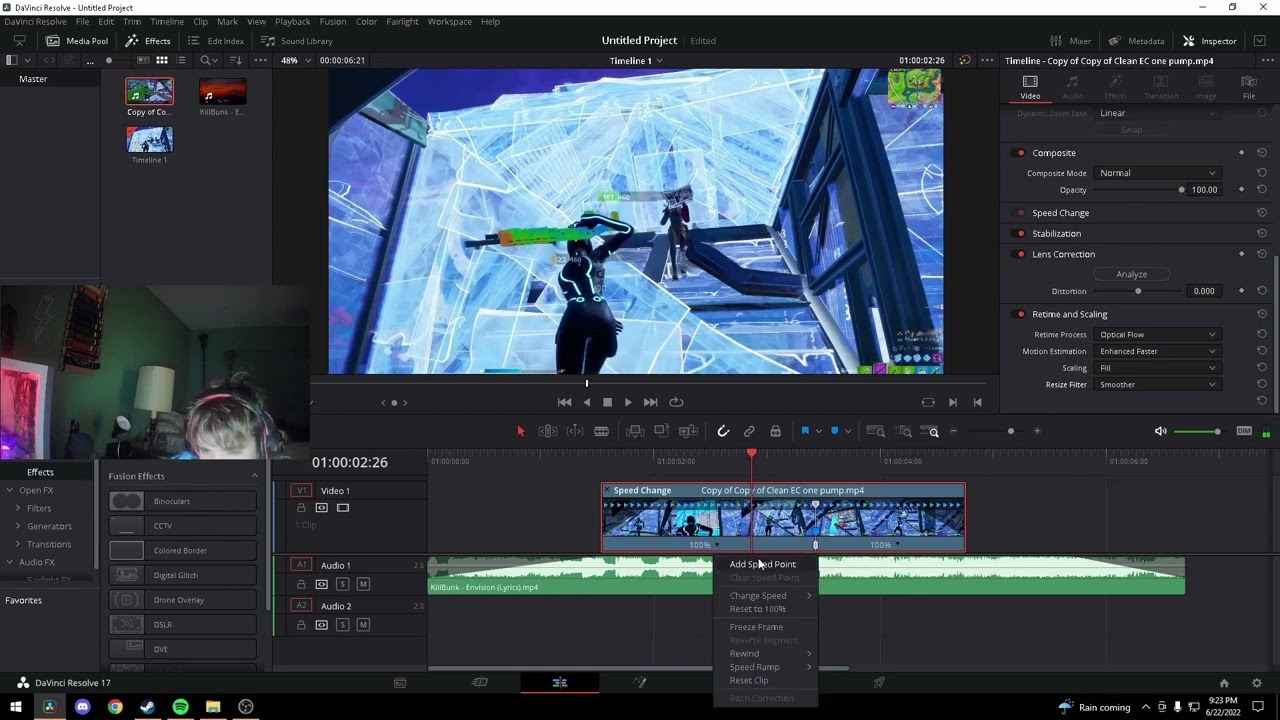This screenshot has height=720, width=1280.
Task: Click the Full Extent Zoom icon
Action: pos(875,431)
